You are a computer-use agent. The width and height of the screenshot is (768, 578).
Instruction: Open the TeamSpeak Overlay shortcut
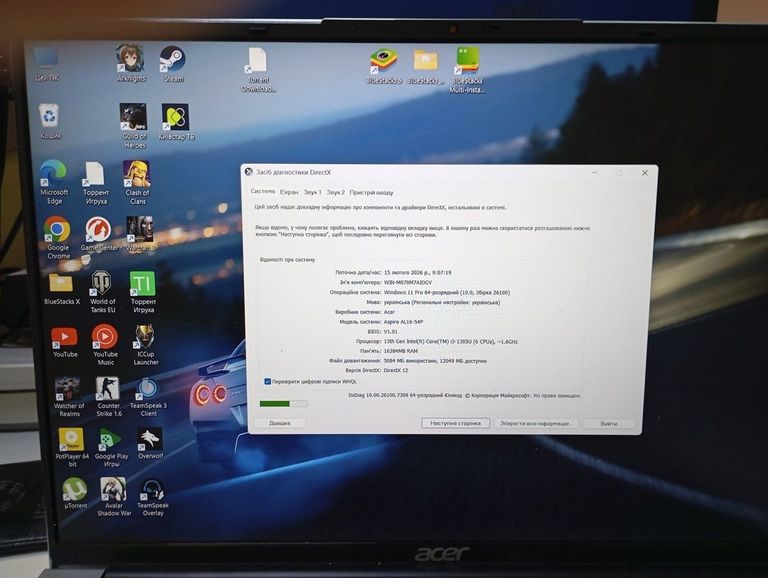pos(152,497)
